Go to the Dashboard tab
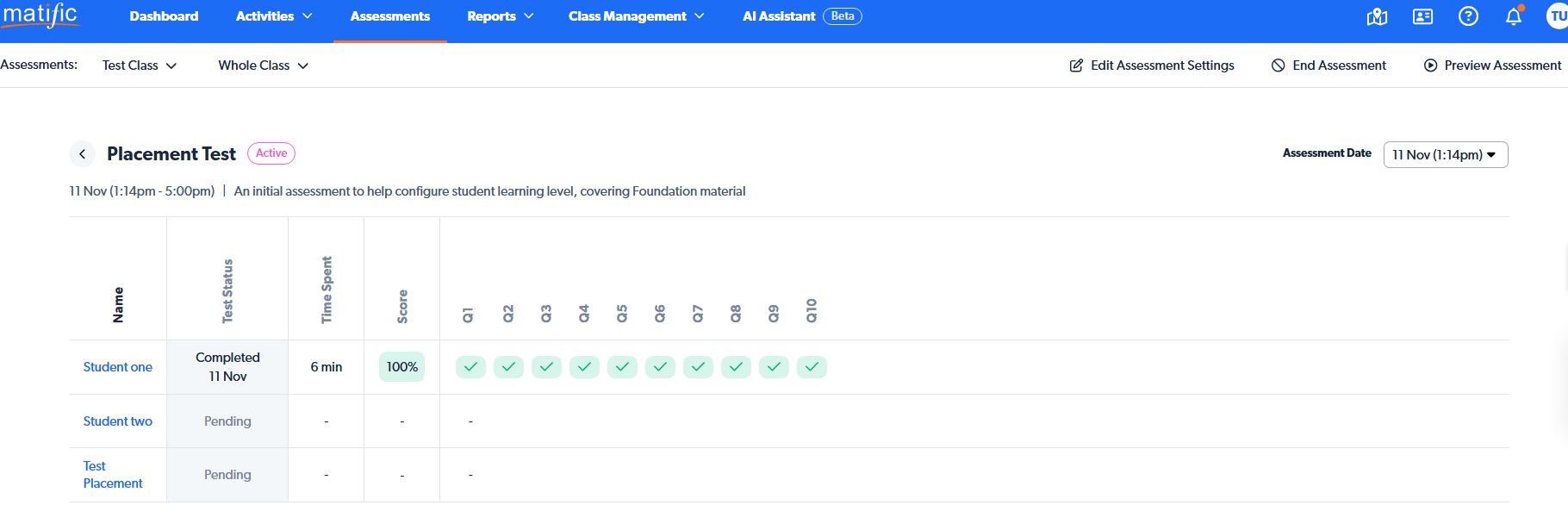The height and width of the screenshot is (505, 1568). click(x=164, y=16)
